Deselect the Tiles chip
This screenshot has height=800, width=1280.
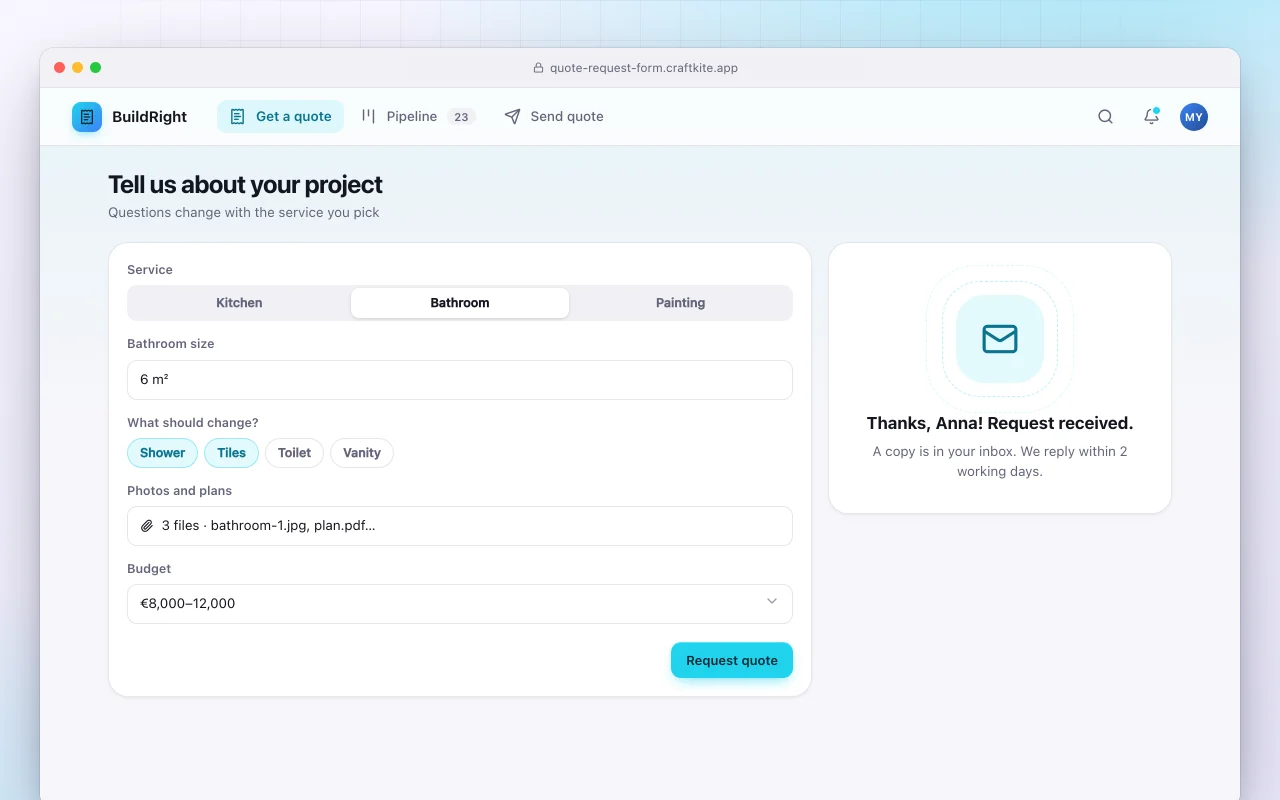coord(231,453)
